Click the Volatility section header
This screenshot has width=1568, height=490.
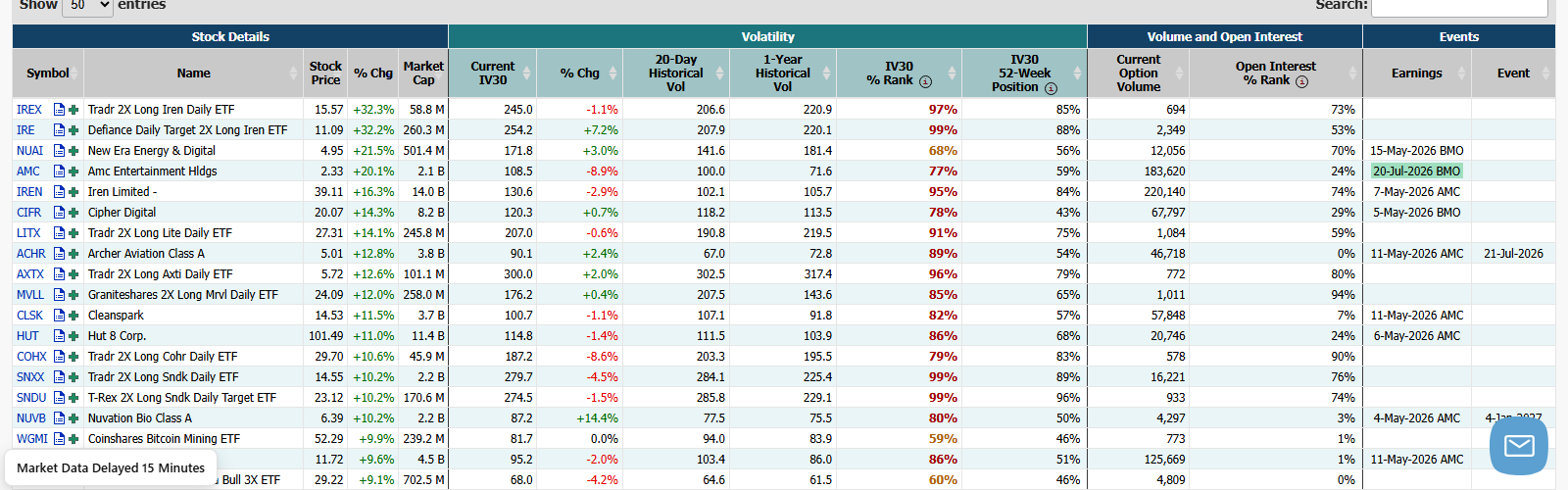(767, 36)
